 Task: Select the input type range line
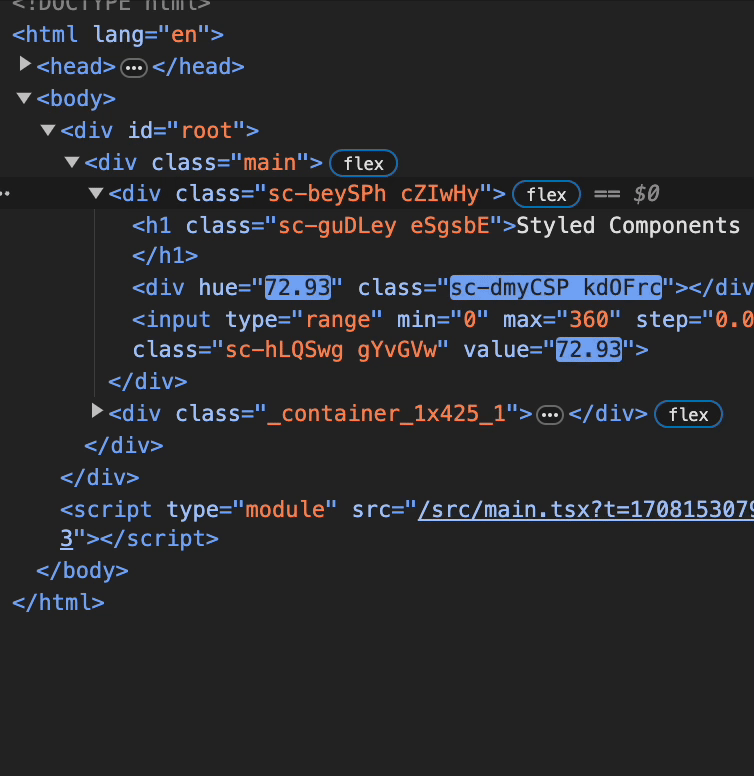click(443, 320)
